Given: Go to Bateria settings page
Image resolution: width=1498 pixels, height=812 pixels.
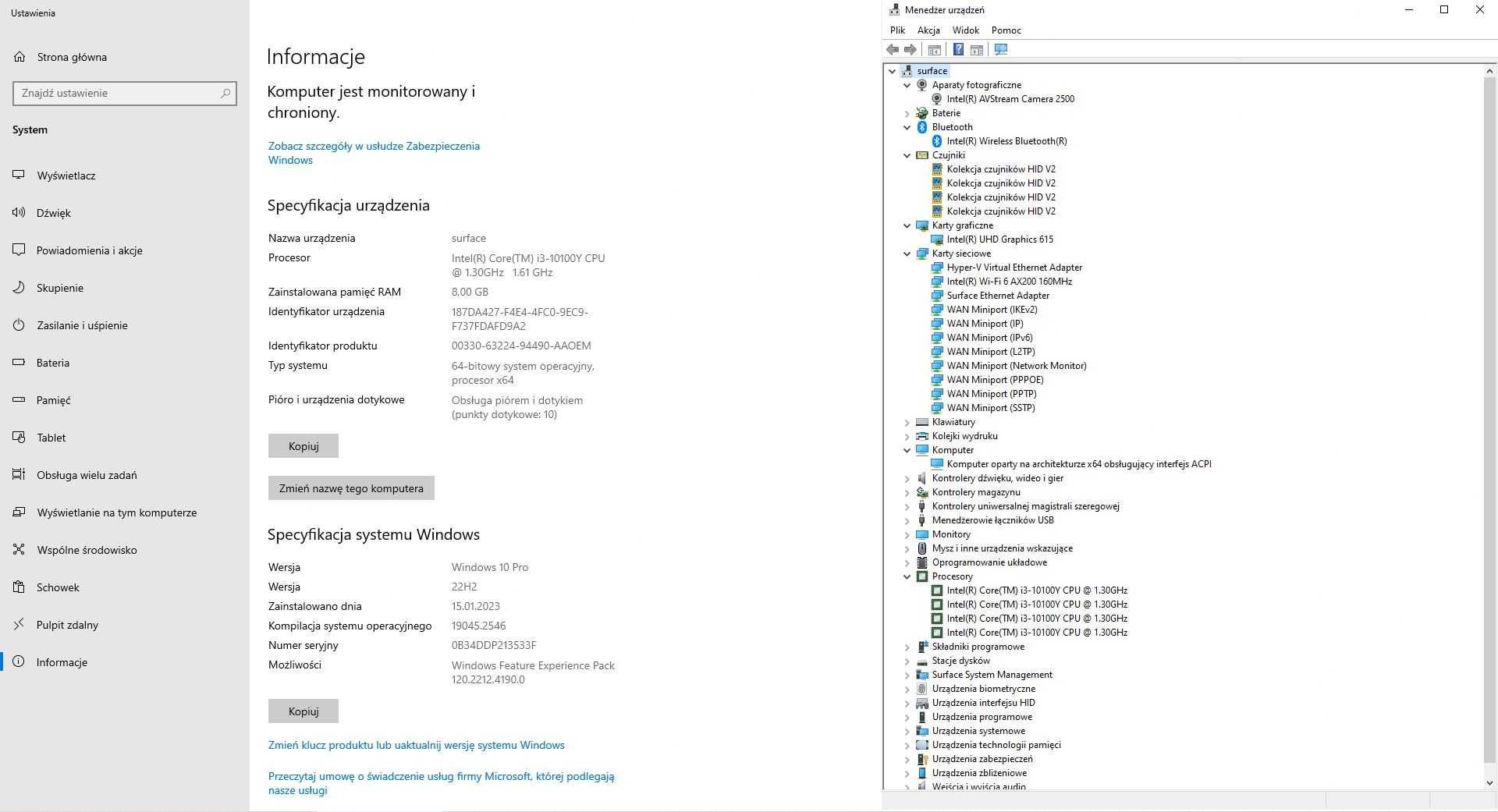Looking at the screenshot, I should click(x=125, y=363).
